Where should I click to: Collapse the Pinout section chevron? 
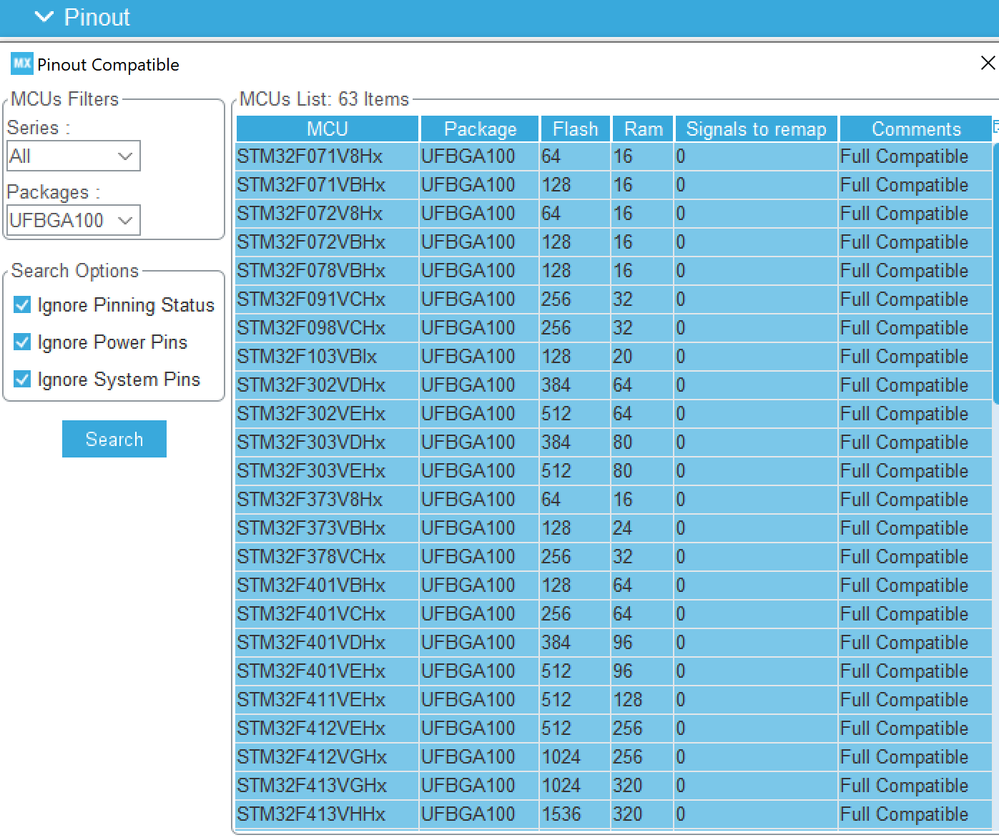tap(44, 17)
